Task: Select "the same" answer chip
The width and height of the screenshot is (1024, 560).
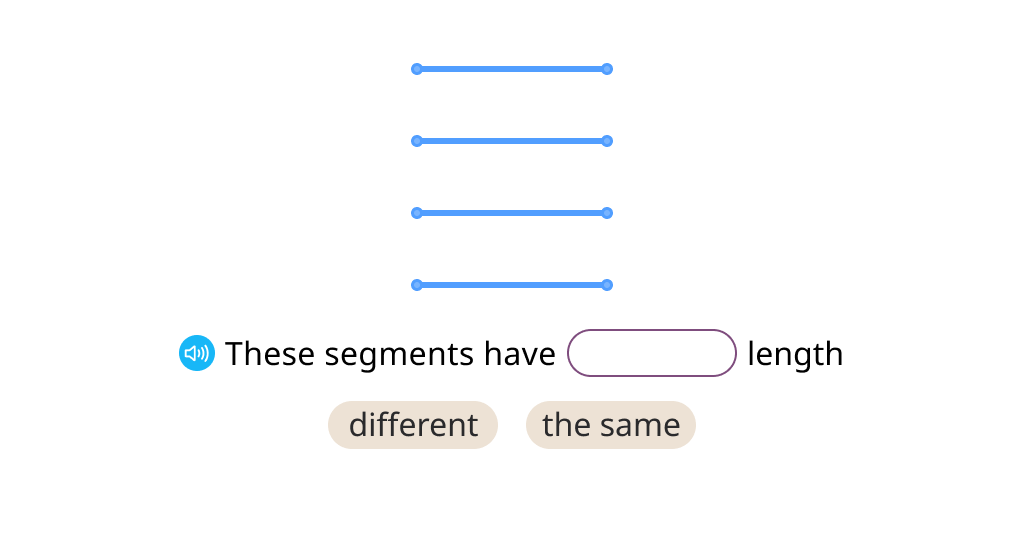Action: 611,425
